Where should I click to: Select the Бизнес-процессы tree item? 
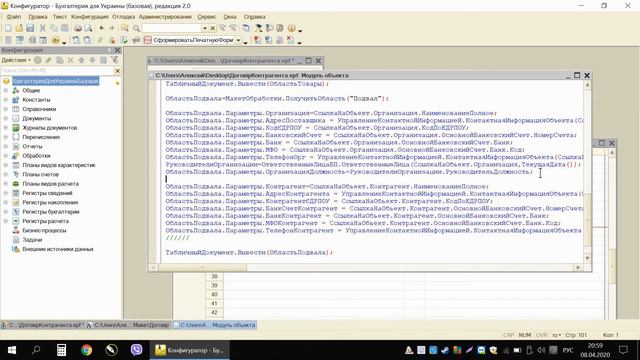(x=44, y=230)
